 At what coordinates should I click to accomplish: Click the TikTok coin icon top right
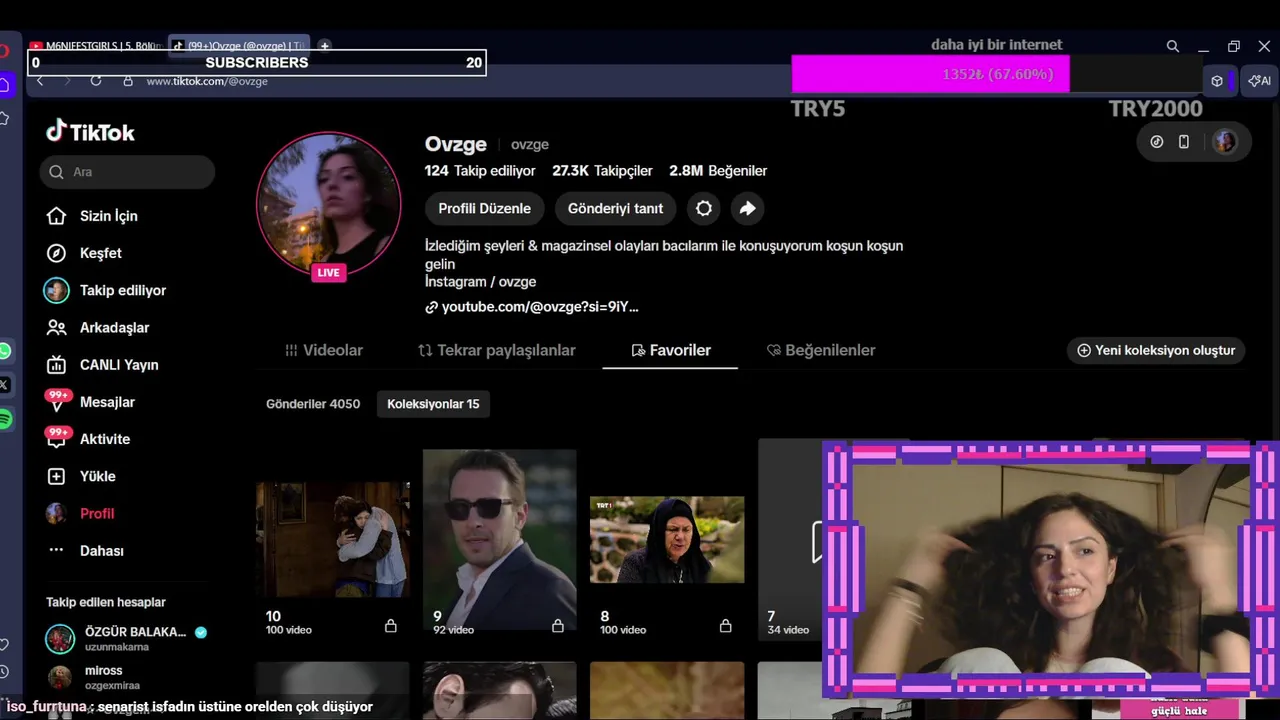(x=1157, y=142)
